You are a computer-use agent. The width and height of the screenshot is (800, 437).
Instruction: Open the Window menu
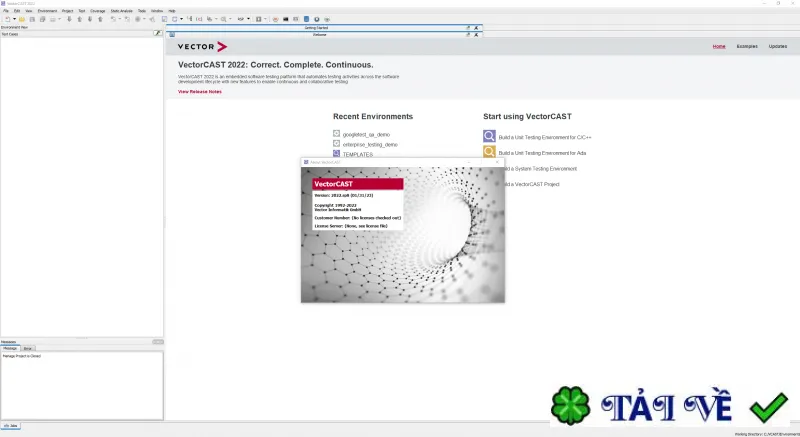[x=157, y=11]
